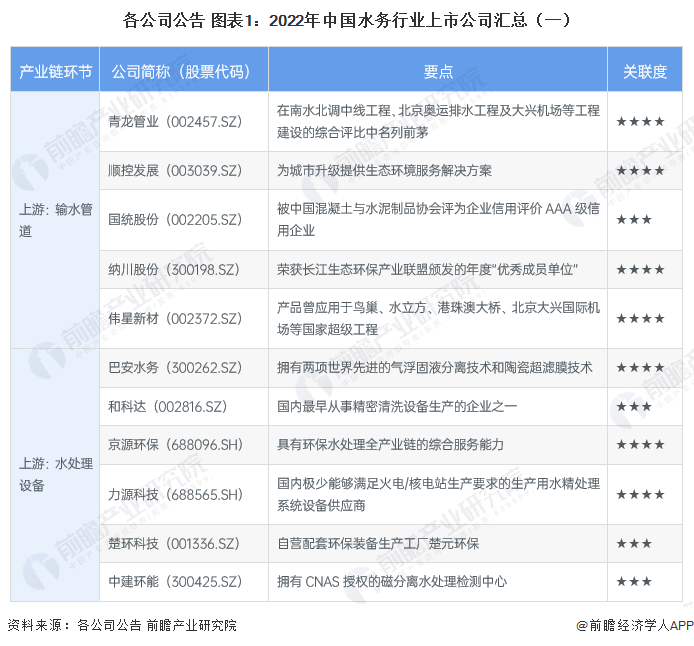Click the three-star rating for 中建环能
The width and height of the screenshot is (694, 646).
pyautogui.click(x=634, y=581)
